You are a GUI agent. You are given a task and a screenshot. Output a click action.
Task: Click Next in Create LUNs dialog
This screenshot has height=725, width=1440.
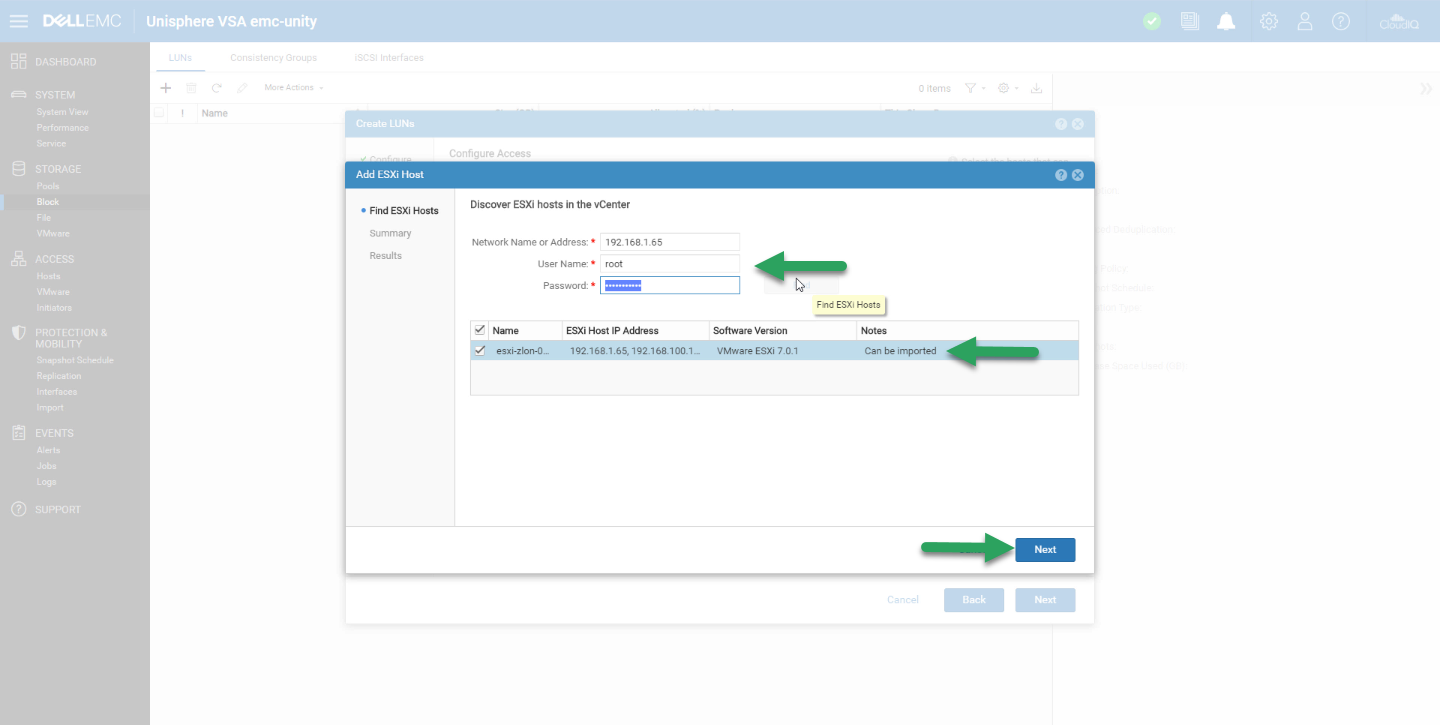[1045, 600]
